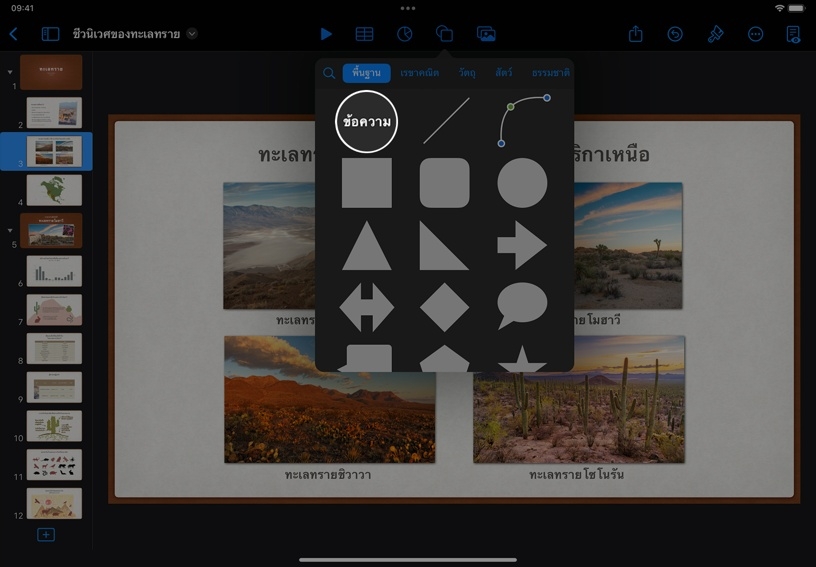The height and width of the screenshot is (567, 816).
Task: Tap the undo icon
Action: pyautogui.click(x=675, y=34)
